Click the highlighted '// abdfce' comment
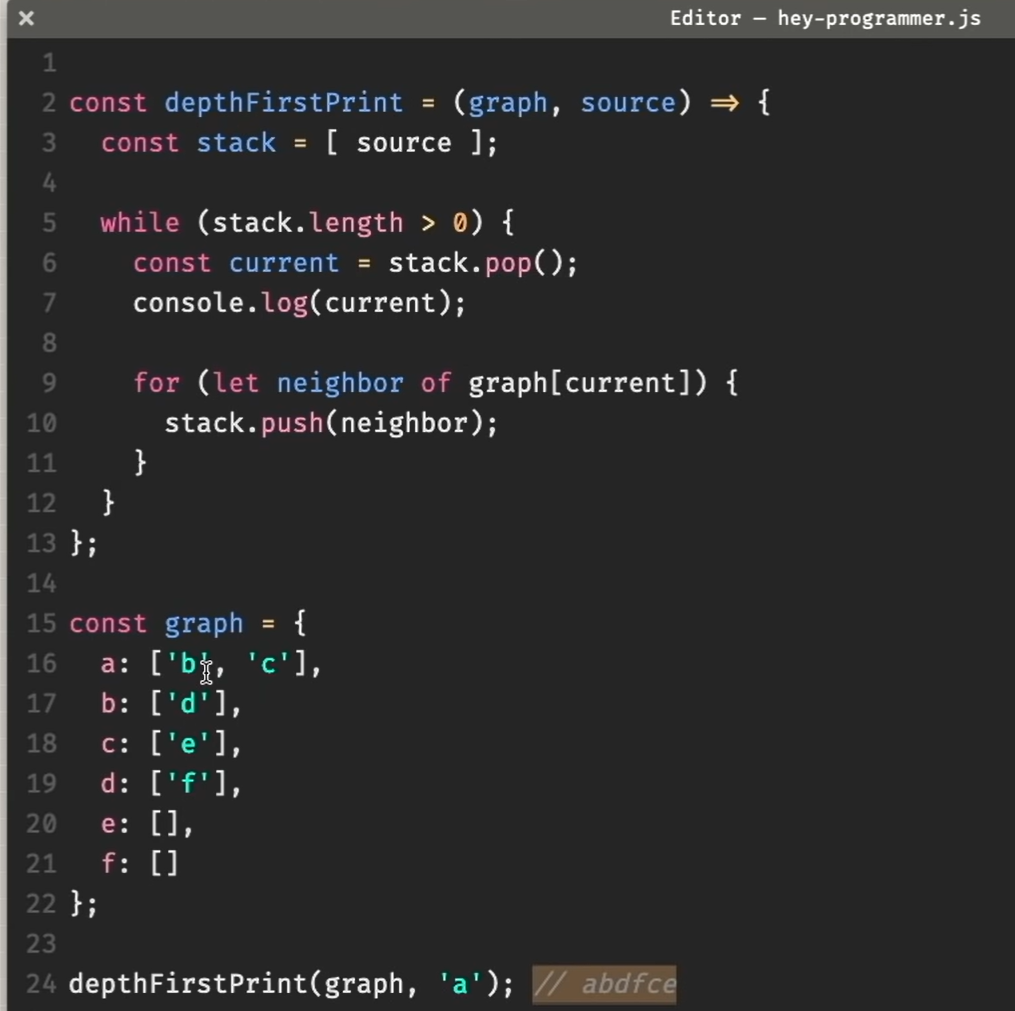The width and height of the screenshot is (1015, 1011). 605,984
